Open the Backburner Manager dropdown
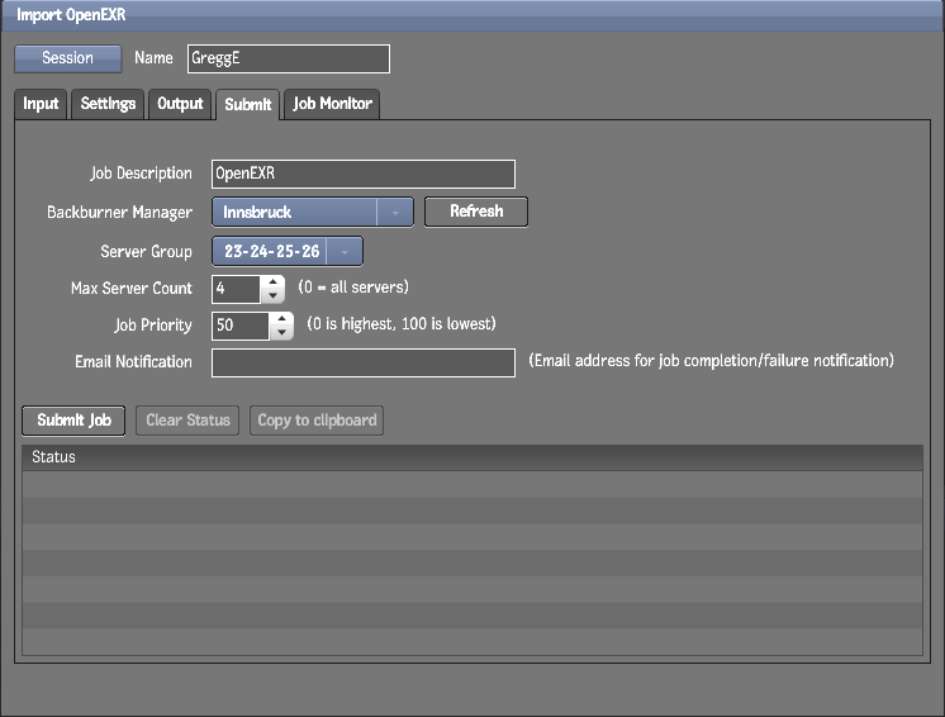Screen dimensions: 945x717 (x=395, y=212)
